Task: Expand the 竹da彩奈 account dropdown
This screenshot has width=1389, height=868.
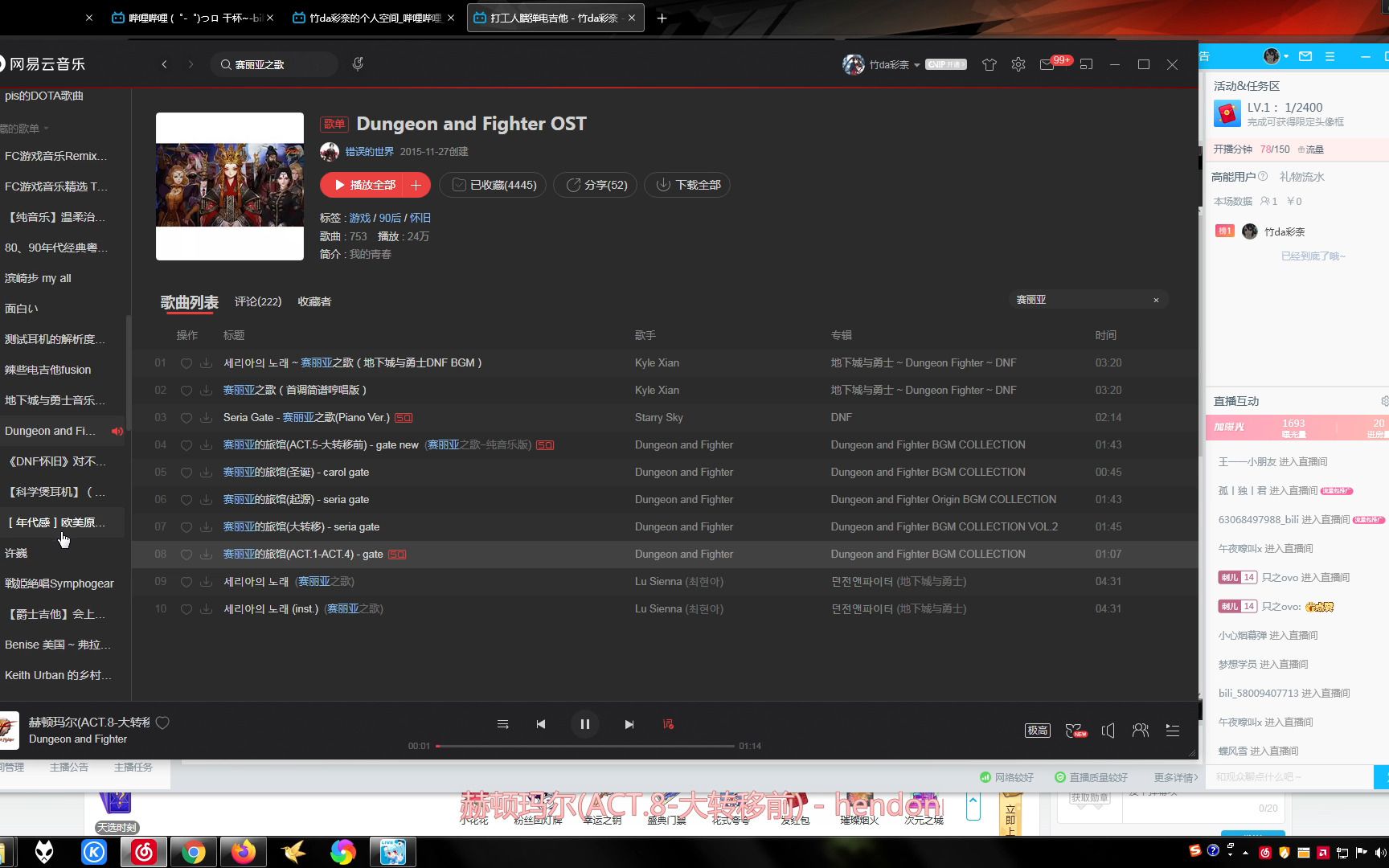Action: [916, 65]
